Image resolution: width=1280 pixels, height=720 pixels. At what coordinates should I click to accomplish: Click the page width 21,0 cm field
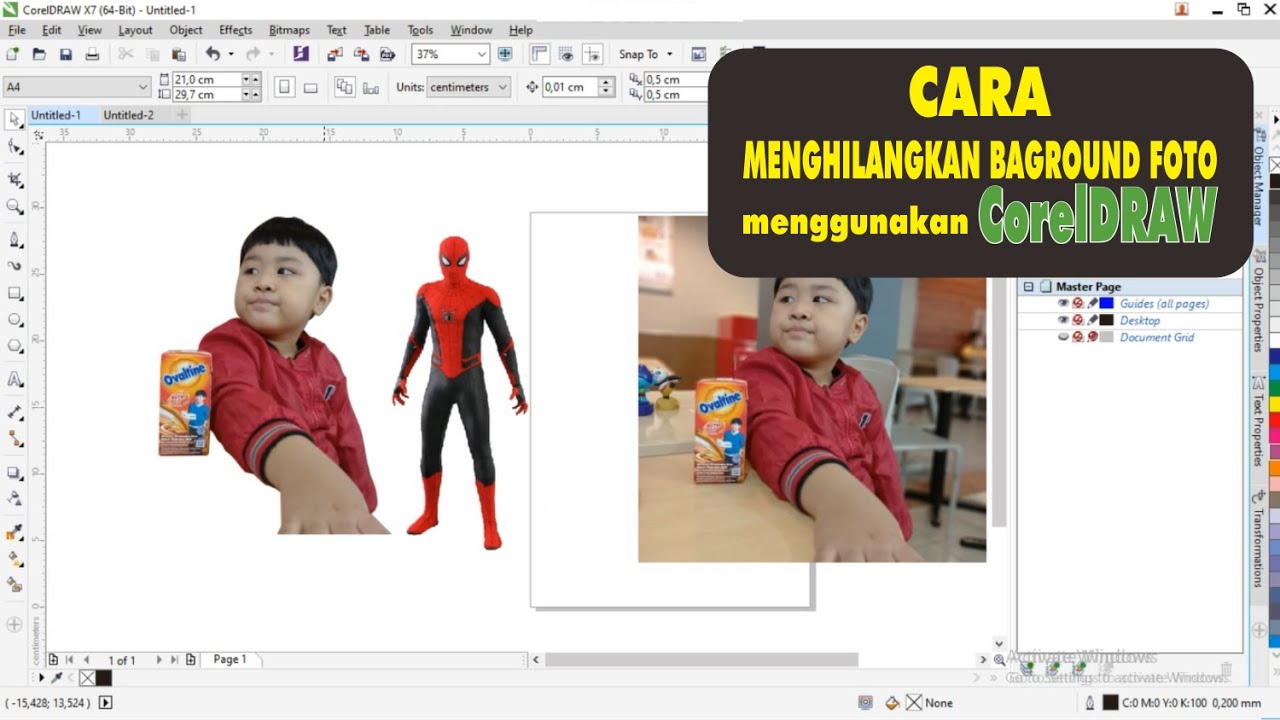(x=206, y=79)
